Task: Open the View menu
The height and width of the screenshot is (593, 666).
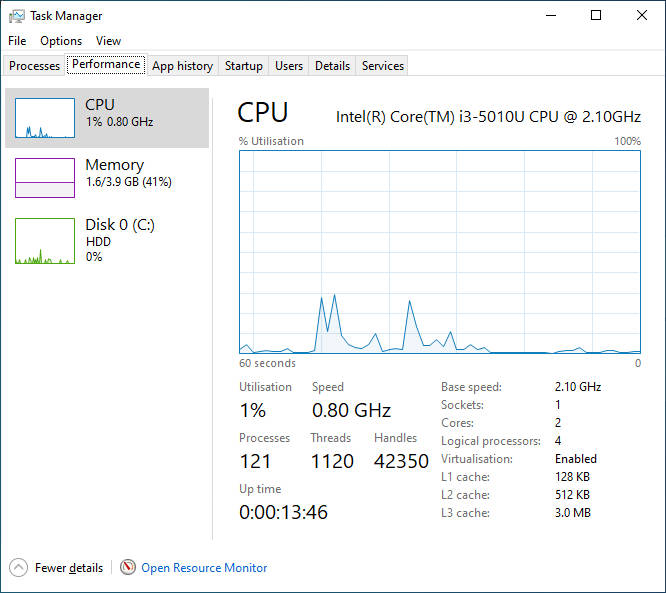Action: (108, 41)
